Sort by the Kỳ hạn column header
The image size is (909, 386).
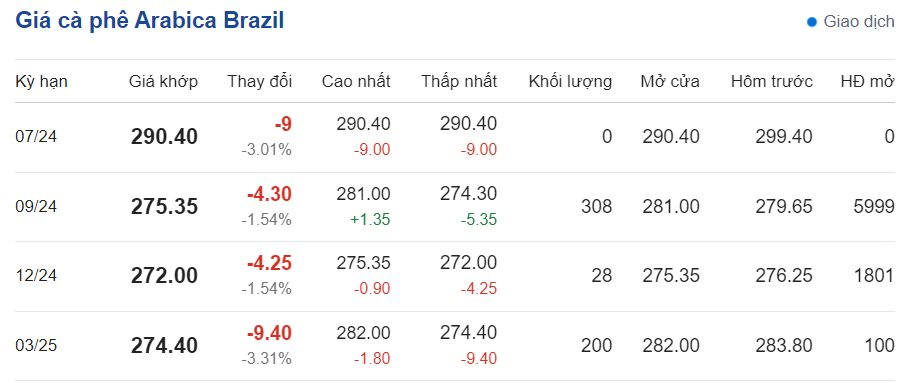tap(41, 82)
